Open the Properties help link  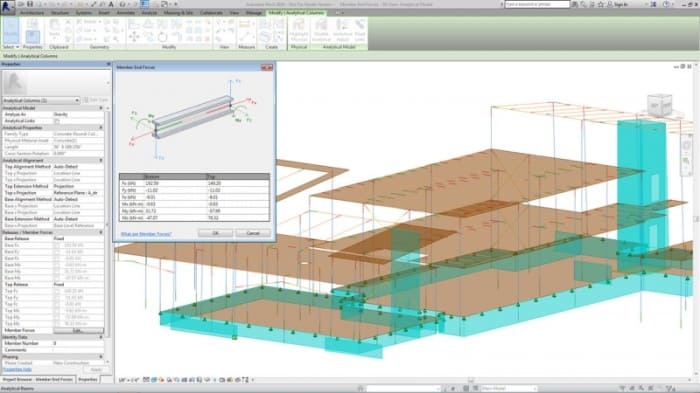[x=18, y=370]
